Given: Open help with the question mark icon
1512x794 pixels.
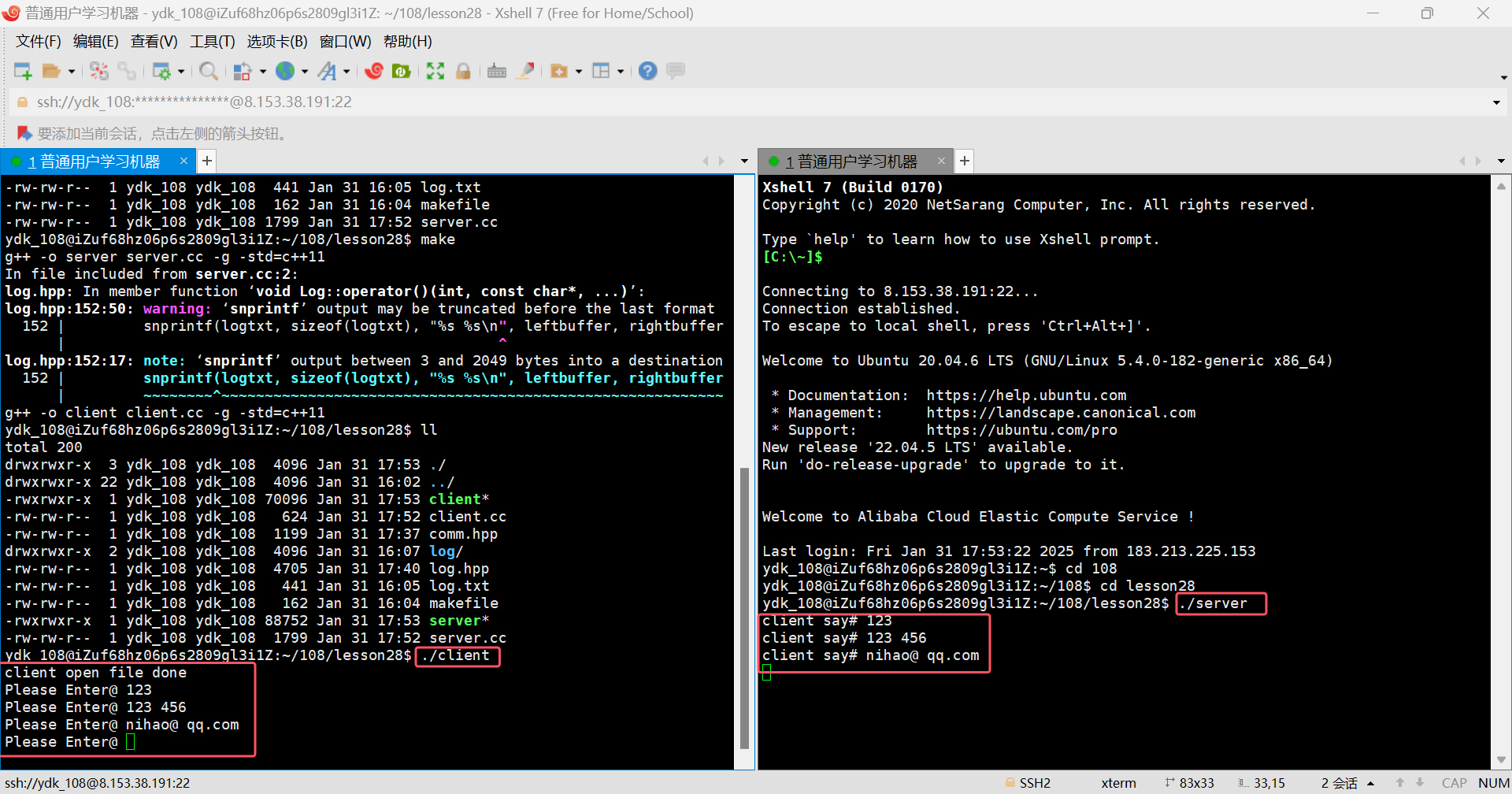Looking at the screenshot, I should tap(647, 71).
